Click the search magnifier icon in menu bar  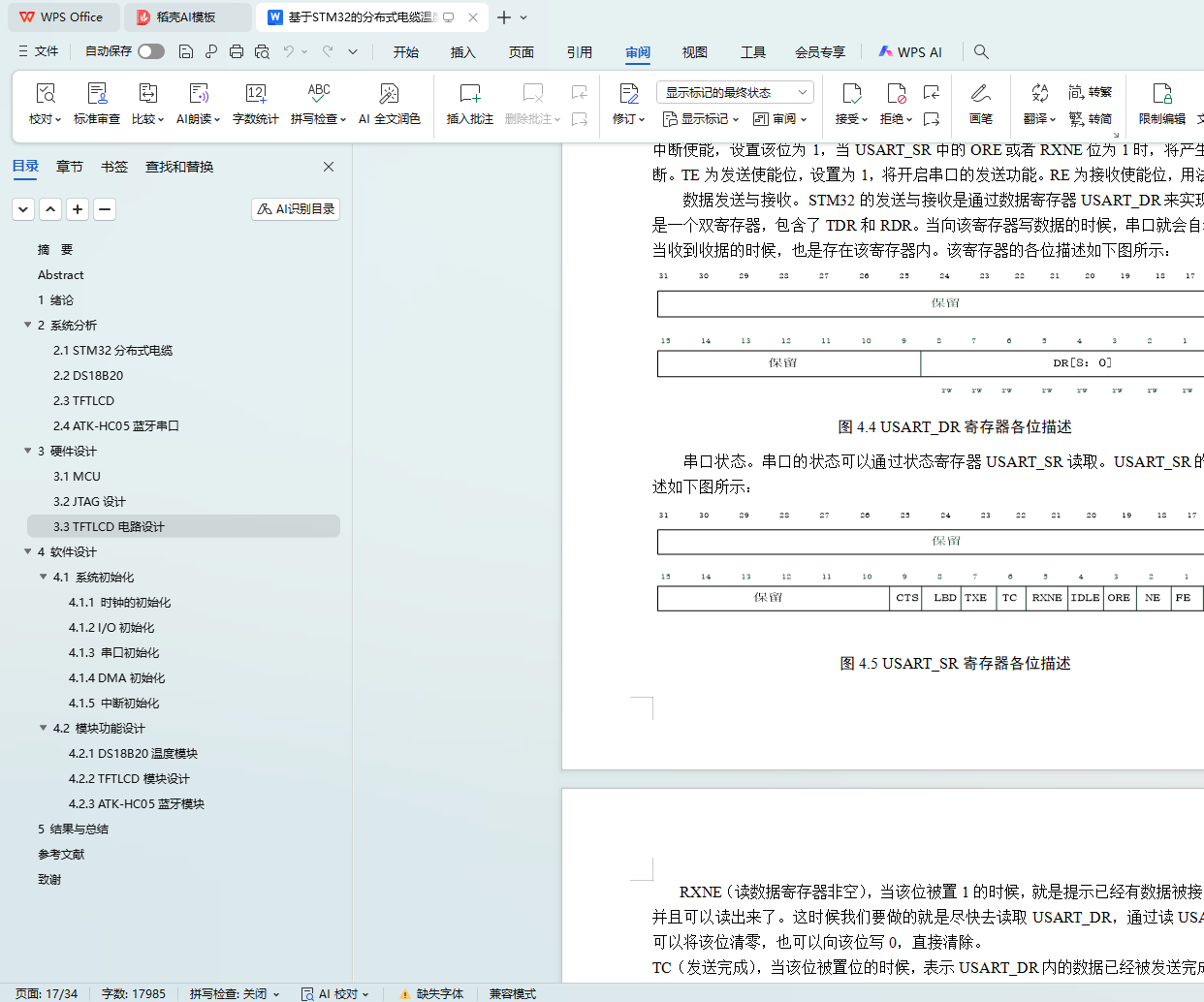pyautogui.click(x=981, y=51)
